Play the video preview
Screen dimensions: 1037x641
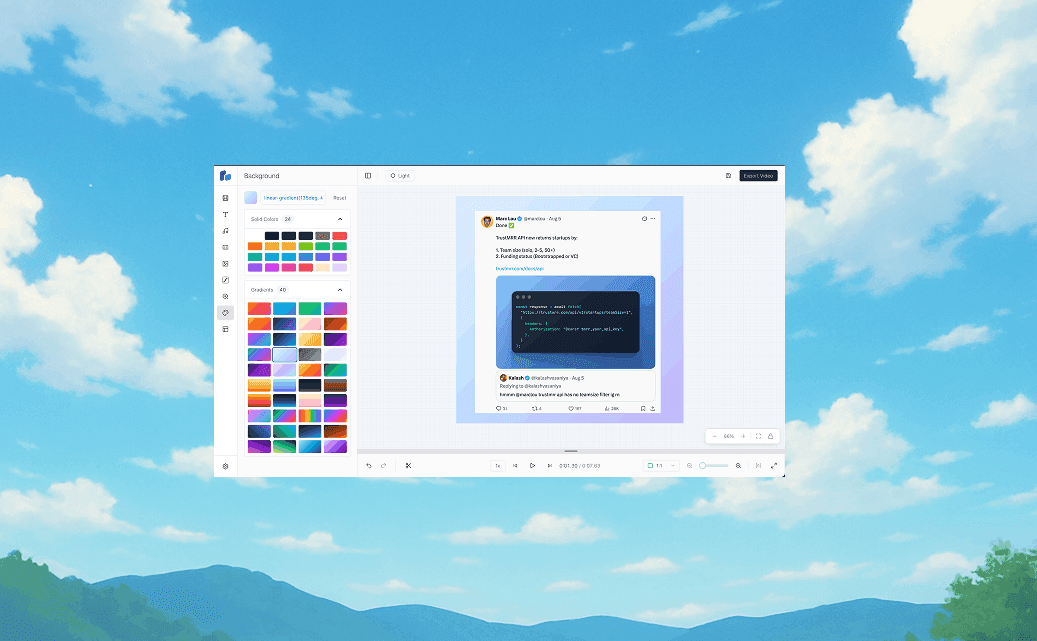(532, 466)
